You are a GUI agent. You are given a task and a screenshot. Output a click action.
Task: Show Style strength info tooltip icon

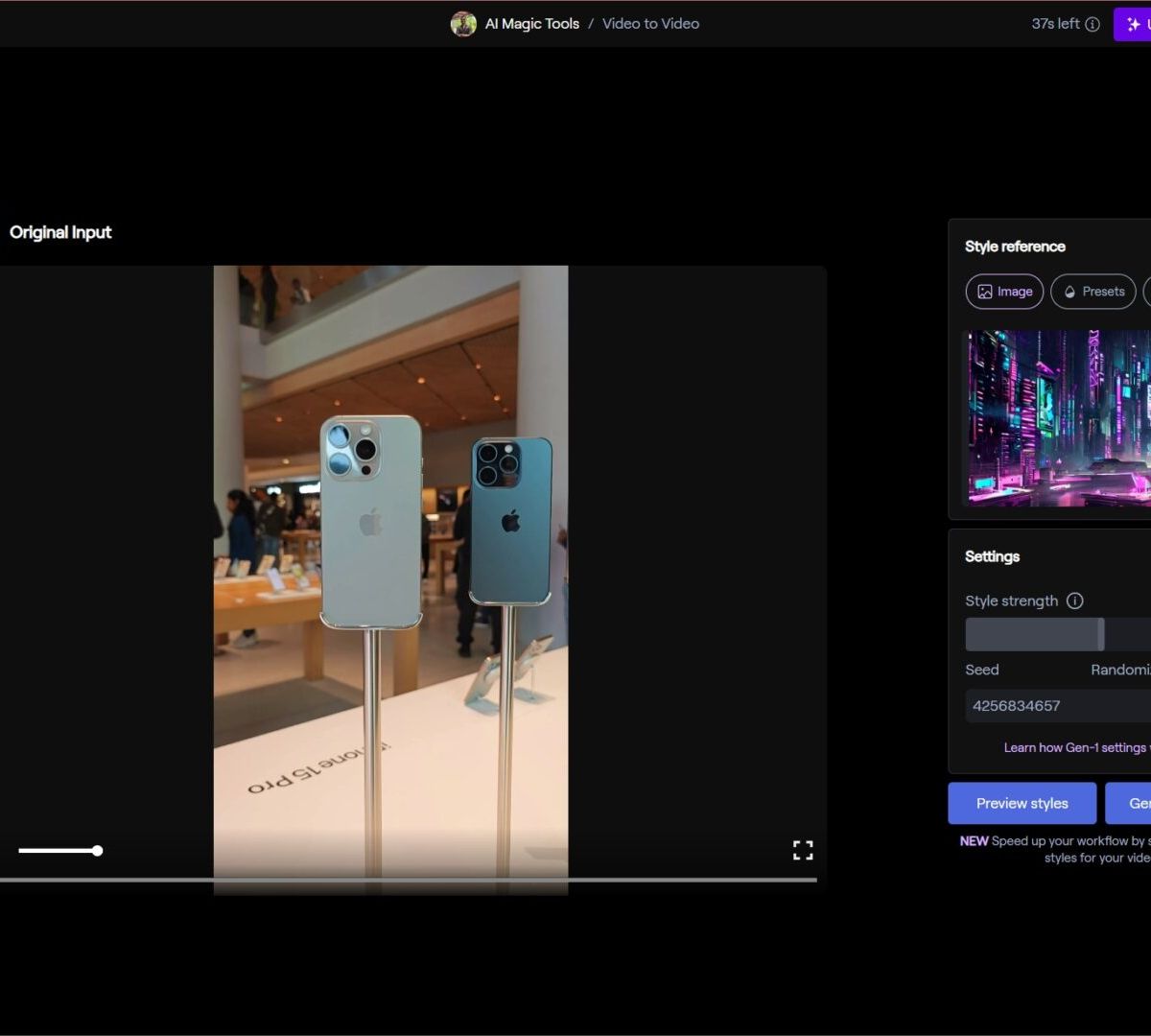coord(1075,600)
